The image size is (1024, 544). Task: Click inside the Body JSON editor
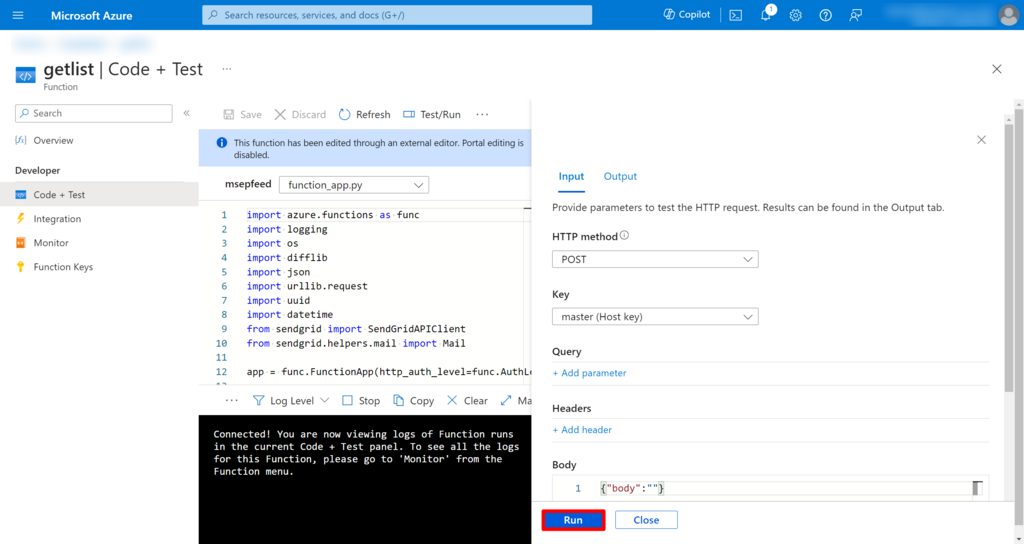[770, 488]
